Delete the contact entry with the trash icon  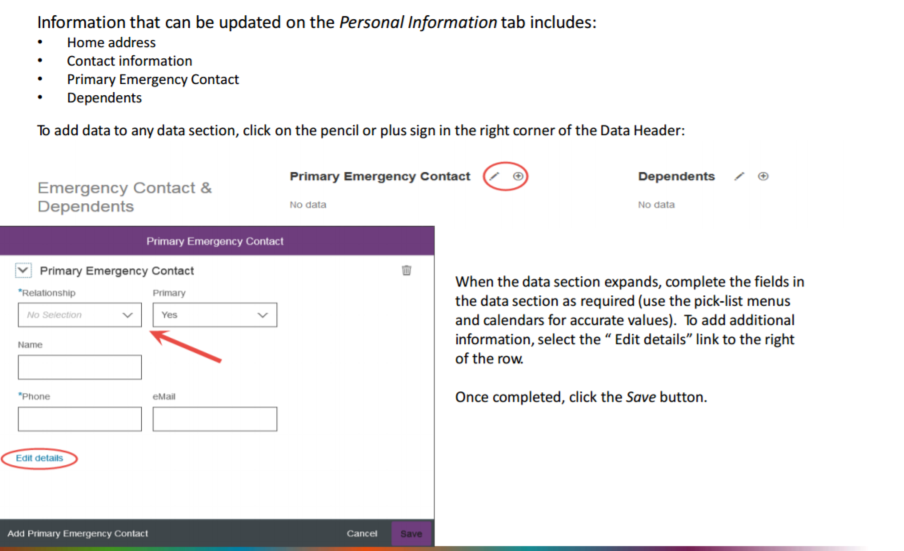pos(406,270)
